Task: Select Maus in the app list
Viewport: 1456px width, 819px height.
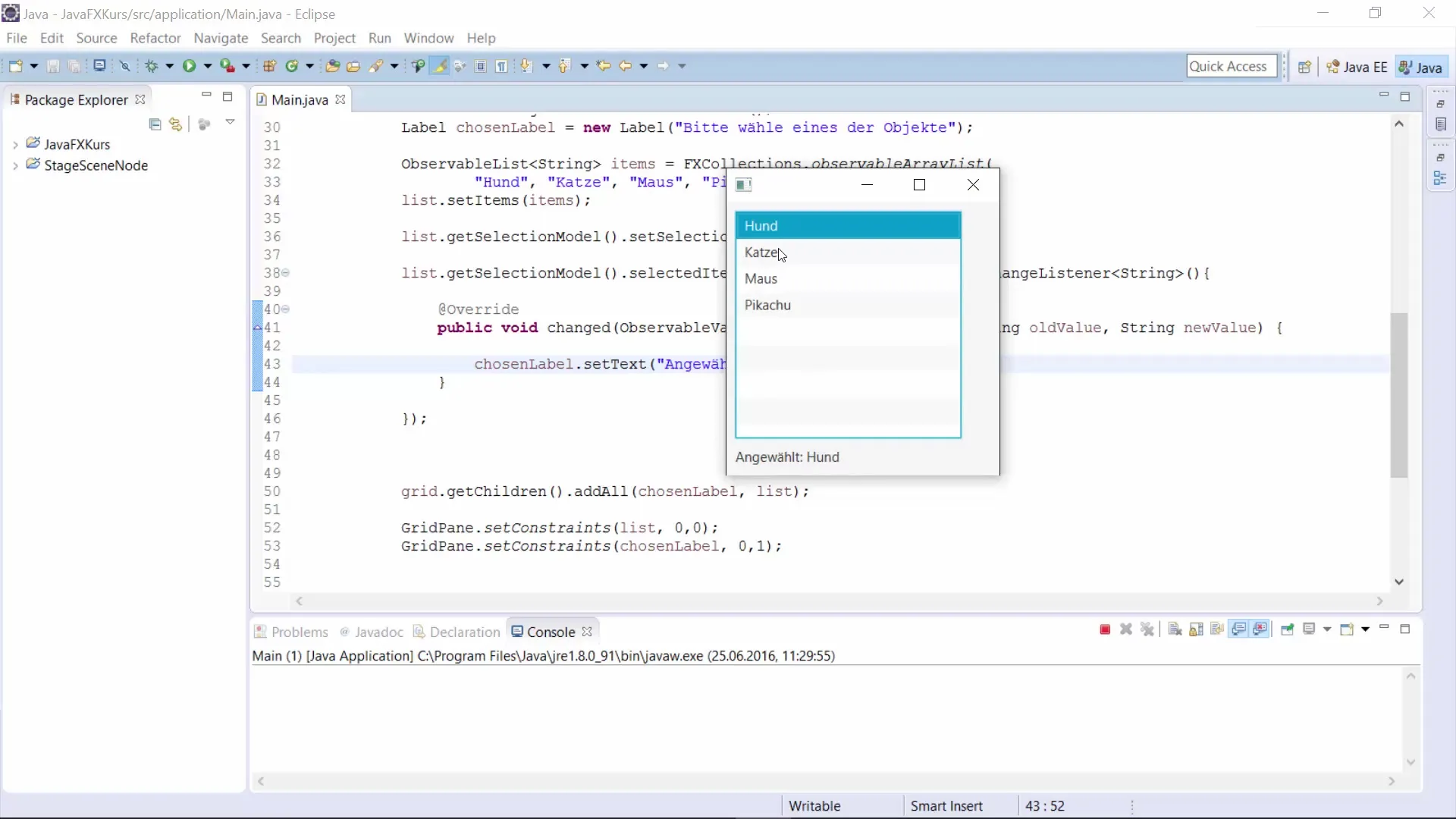Action: tap(848, 279)
